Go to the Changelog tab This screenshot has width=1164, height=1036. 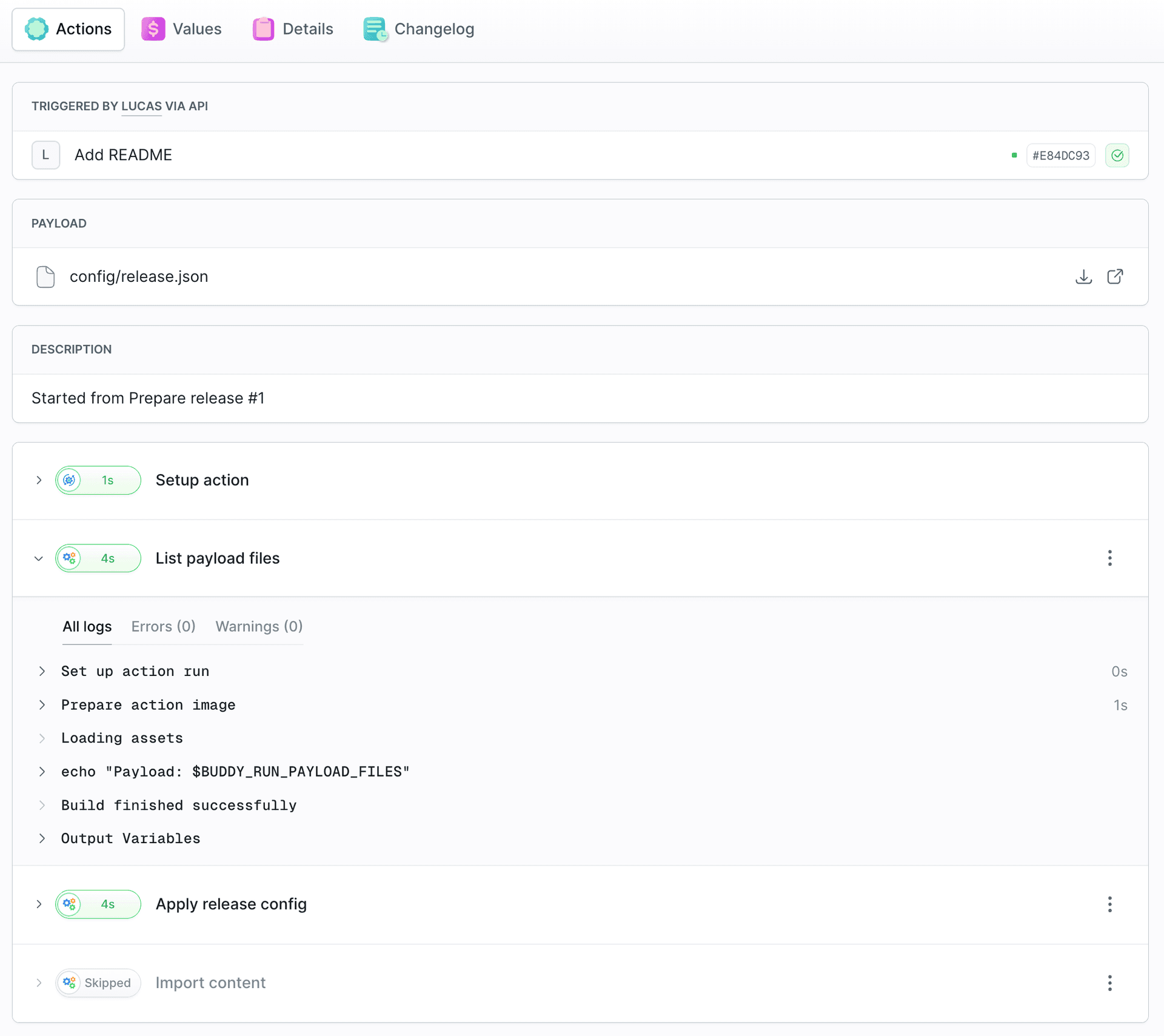[419, 29]
